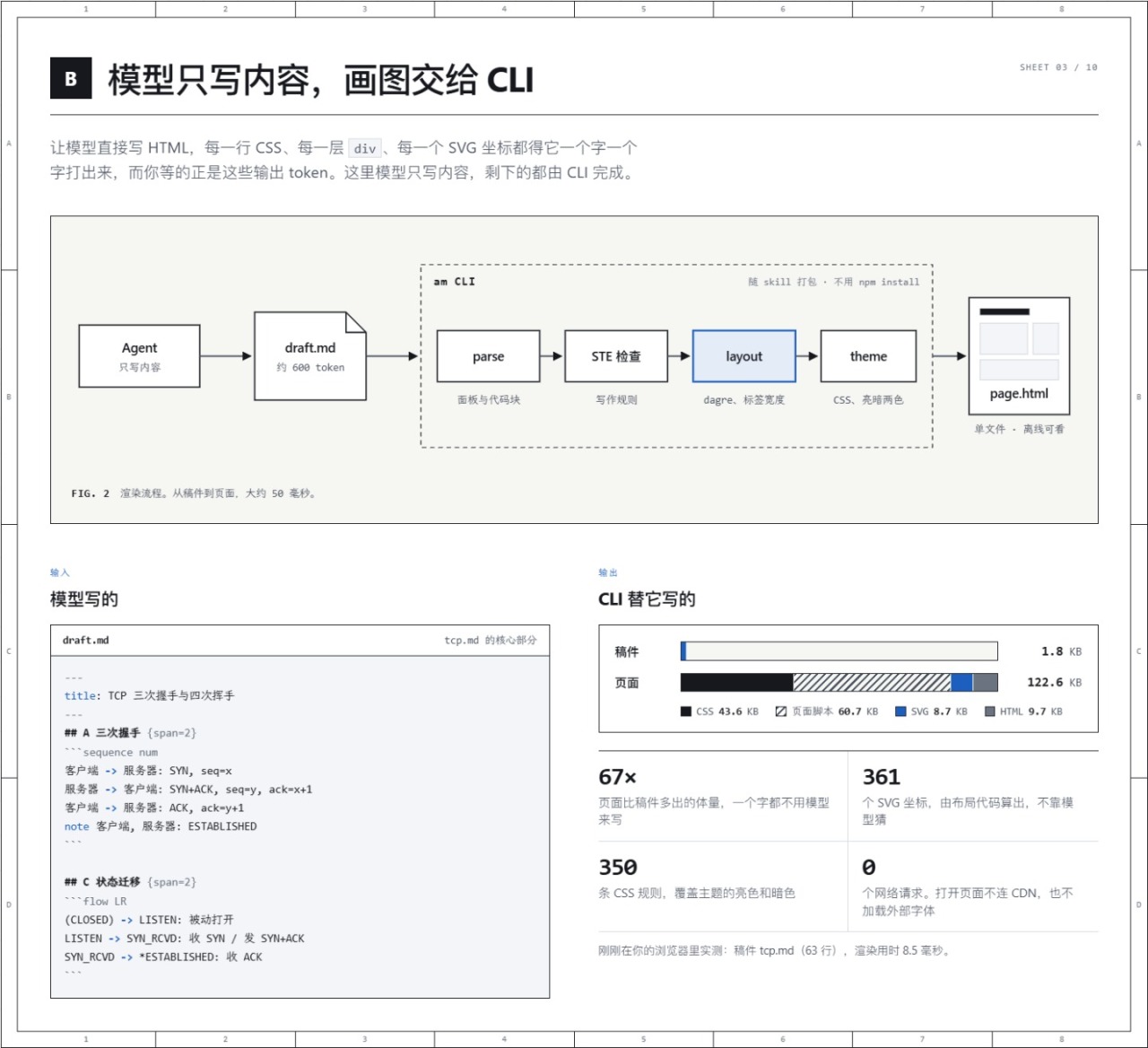Click the "350" CSS rules statistic
The width and height of the screenshot is (1148, 1048).
[618, 868]
